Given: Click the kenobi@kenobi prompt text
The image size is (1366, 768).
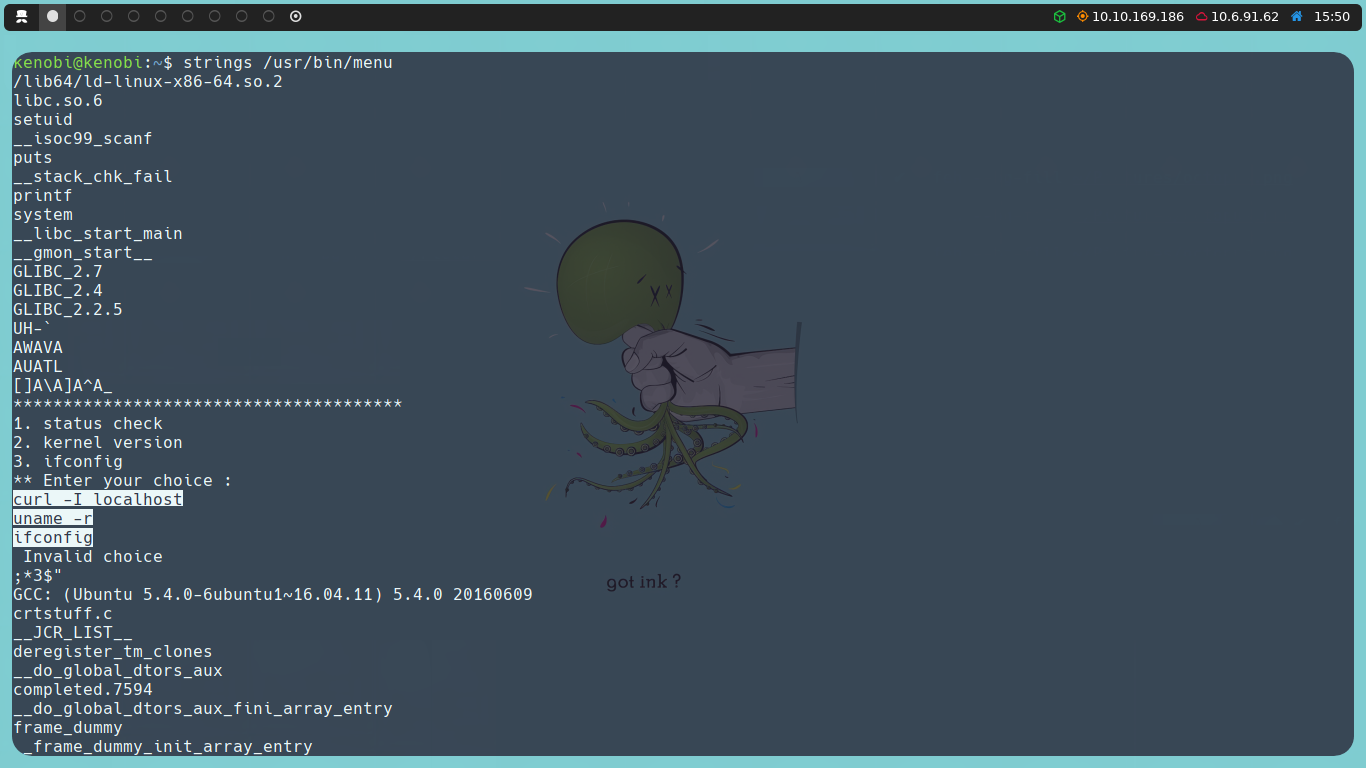Looking at the screenshot, I should [x=78, y=63].
